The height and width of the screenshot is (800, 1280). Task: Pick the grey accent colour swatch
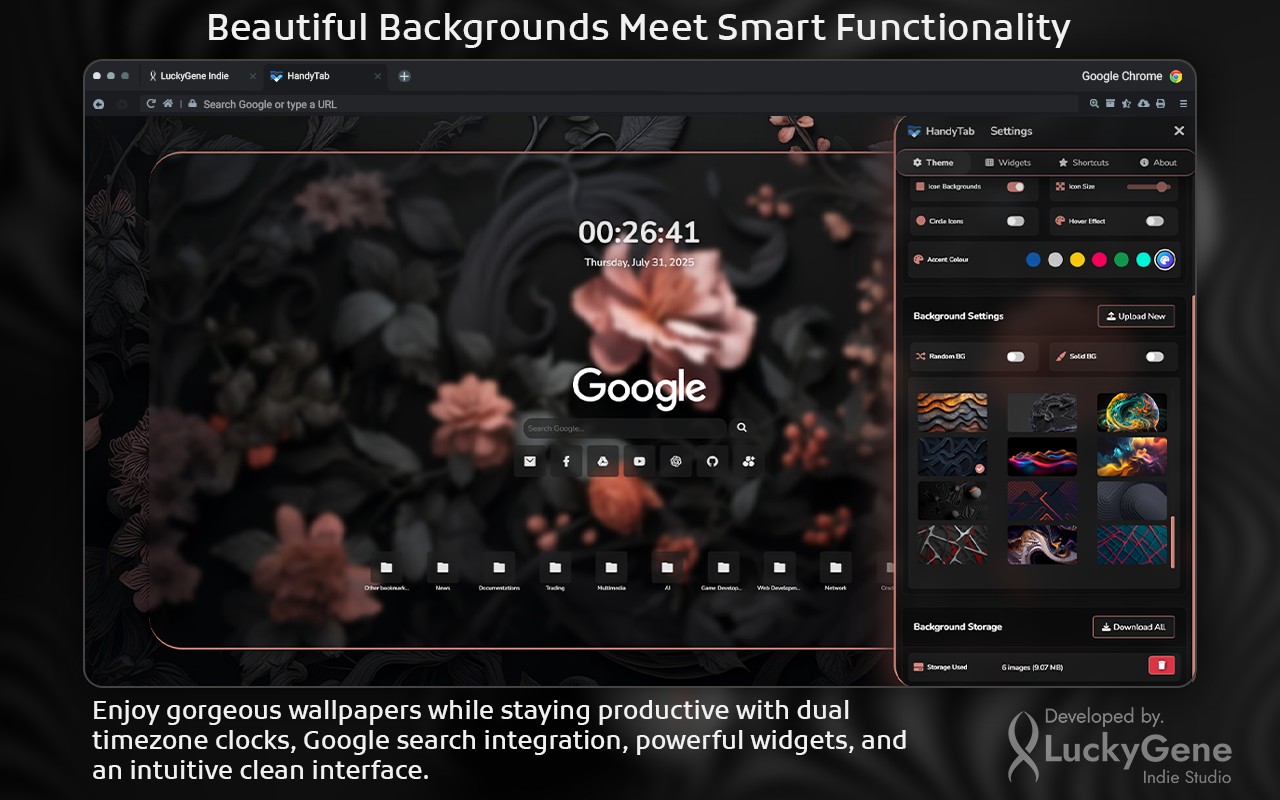pyautogui.click(x=1055, y=260)
